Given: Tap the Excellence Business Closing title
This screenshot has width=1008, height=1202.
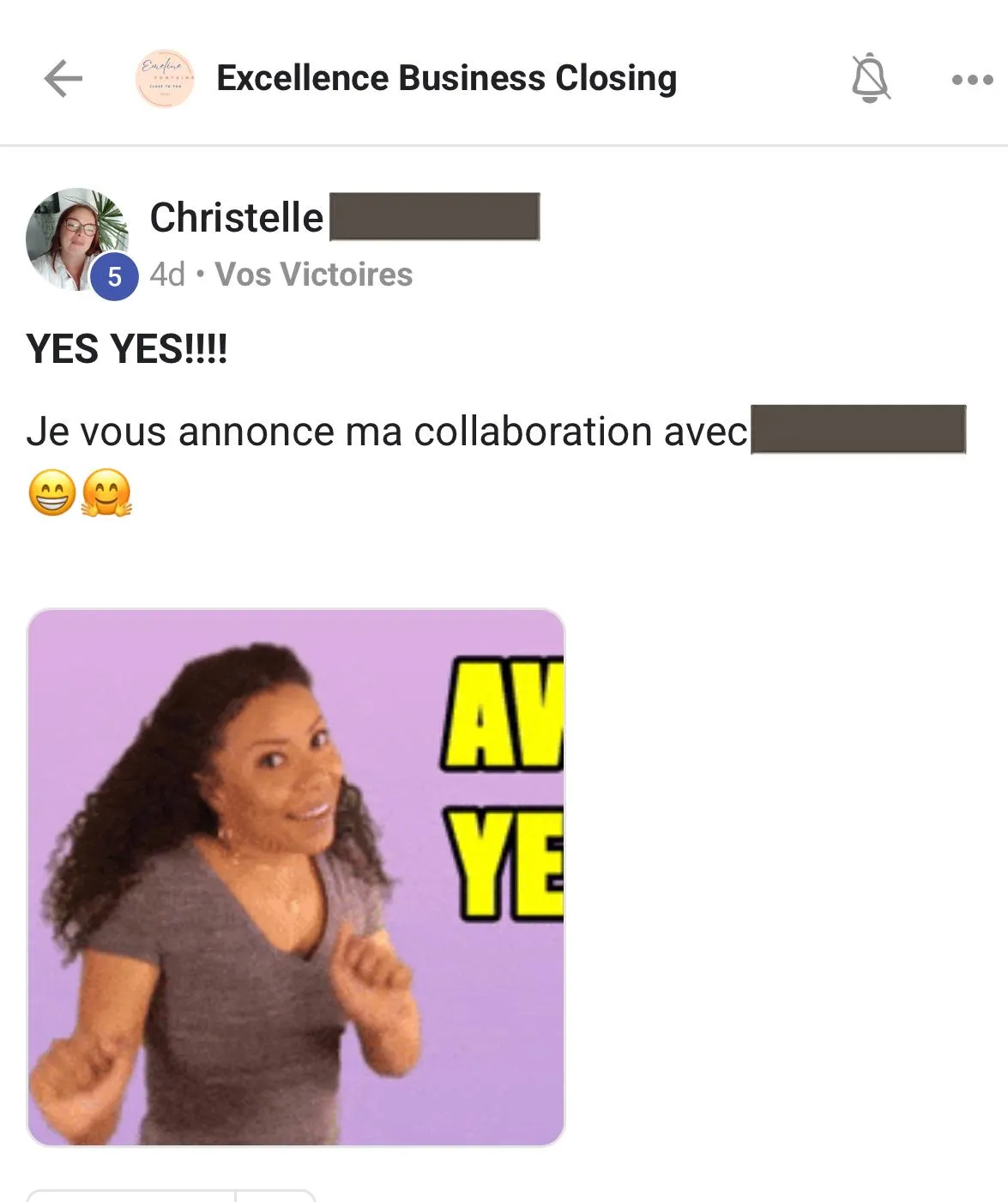Looking at the screenshot, I should click(x=446, y=78).
